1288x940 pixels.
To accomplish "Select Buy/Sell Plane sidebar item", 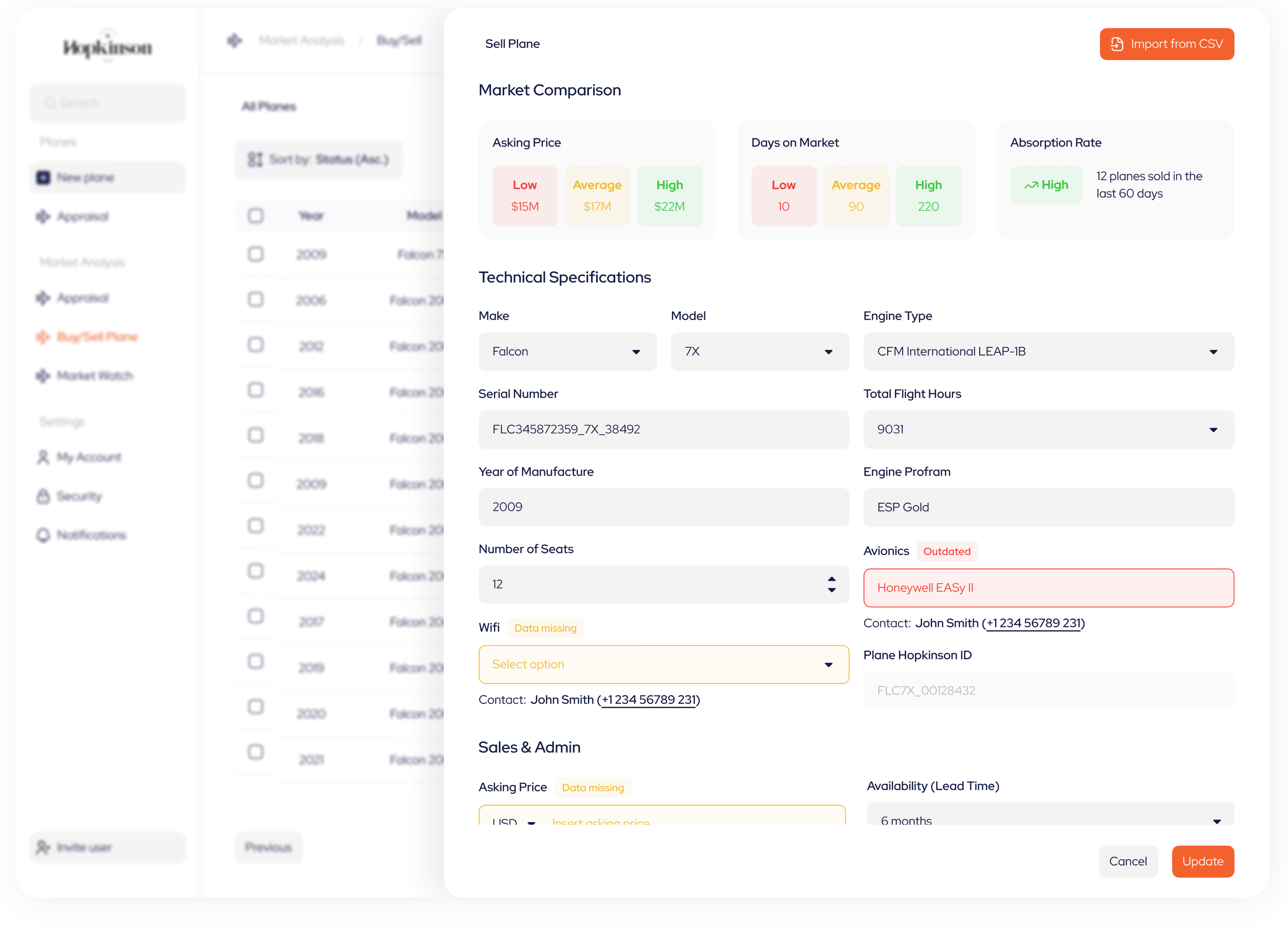I will (x=97, y=337).
